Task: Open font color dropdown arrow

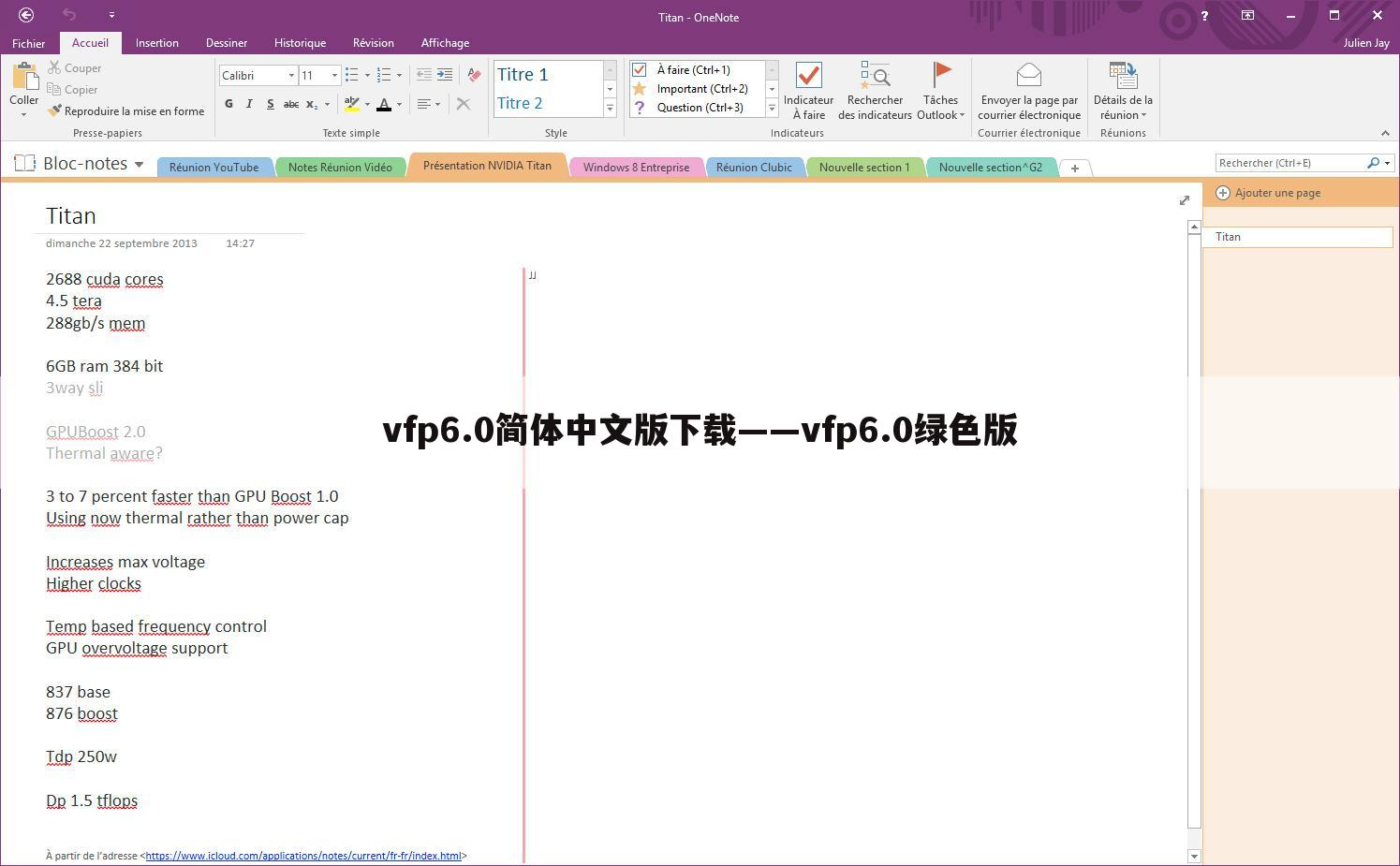Action: (399, 104)
